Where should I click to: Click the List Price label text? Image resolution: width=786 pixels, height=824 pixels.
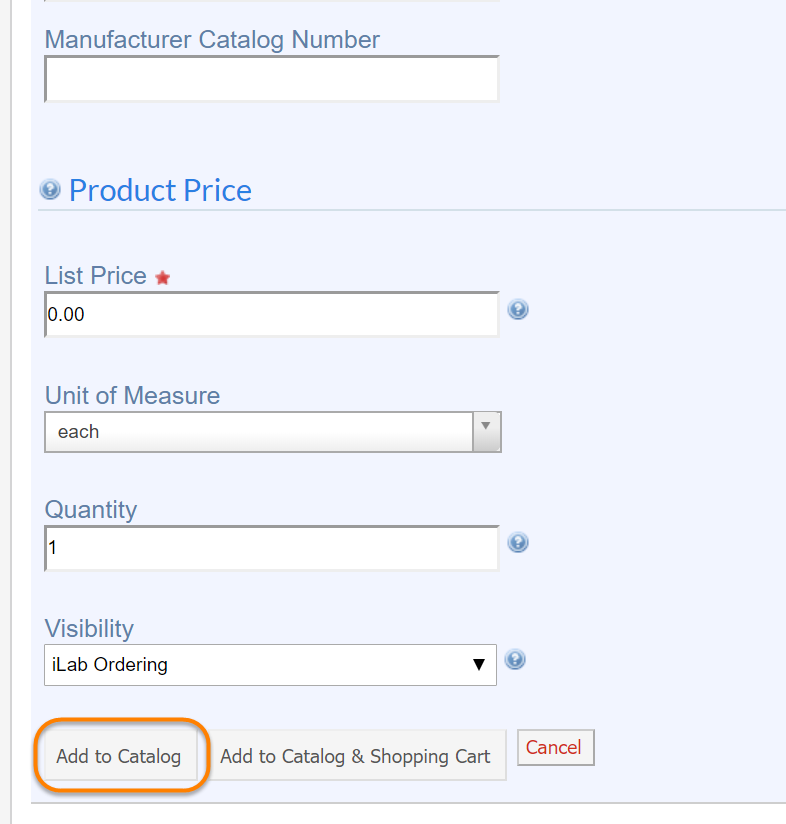click(x=96, y=276)
